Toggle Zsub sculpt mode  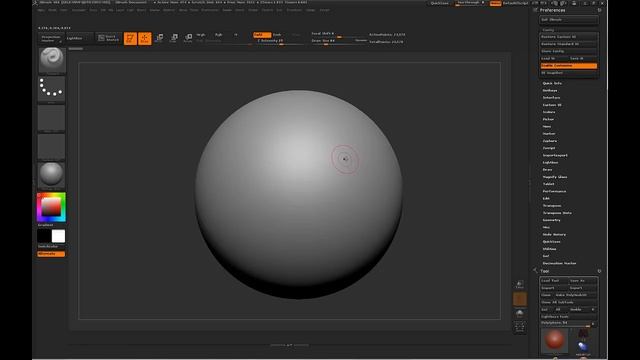(278, 35)
